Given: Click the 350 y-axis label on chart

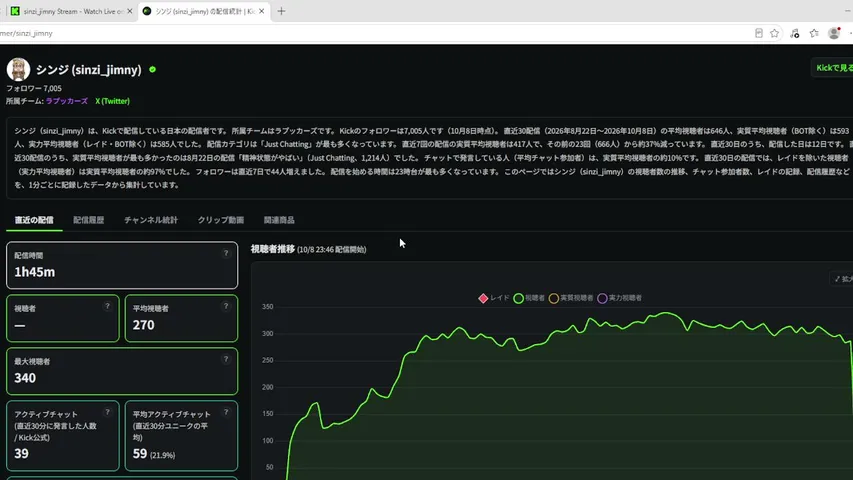Looking at the screenshot, I should 267,307.
